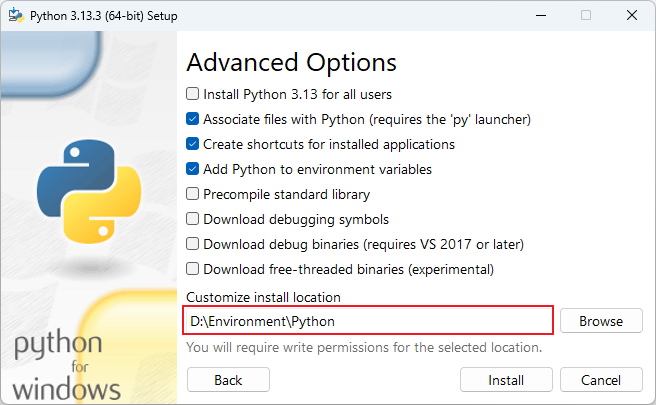Disable Add Python to environment variables
656x405 pixels.
tap(193, 169)
